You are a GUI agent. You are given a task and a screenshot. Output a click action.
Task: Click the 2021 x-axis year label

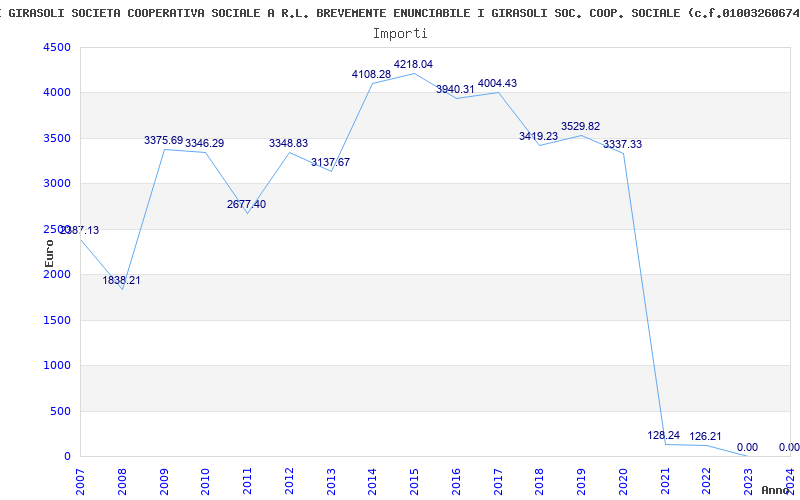pyautogui.click(x=664, y=481)
